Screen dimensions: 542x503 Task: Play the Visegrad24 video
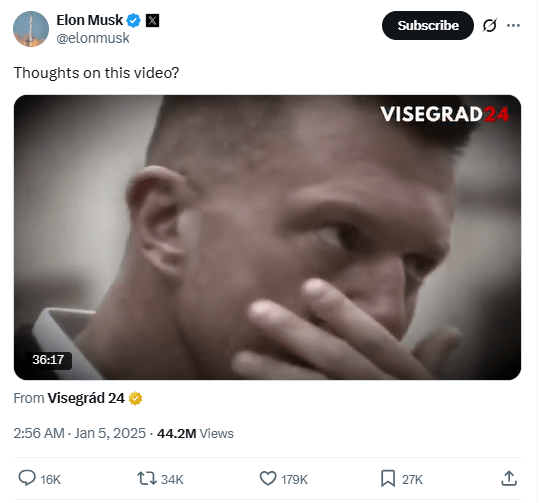pyautogui.click(x=268, y=238)
